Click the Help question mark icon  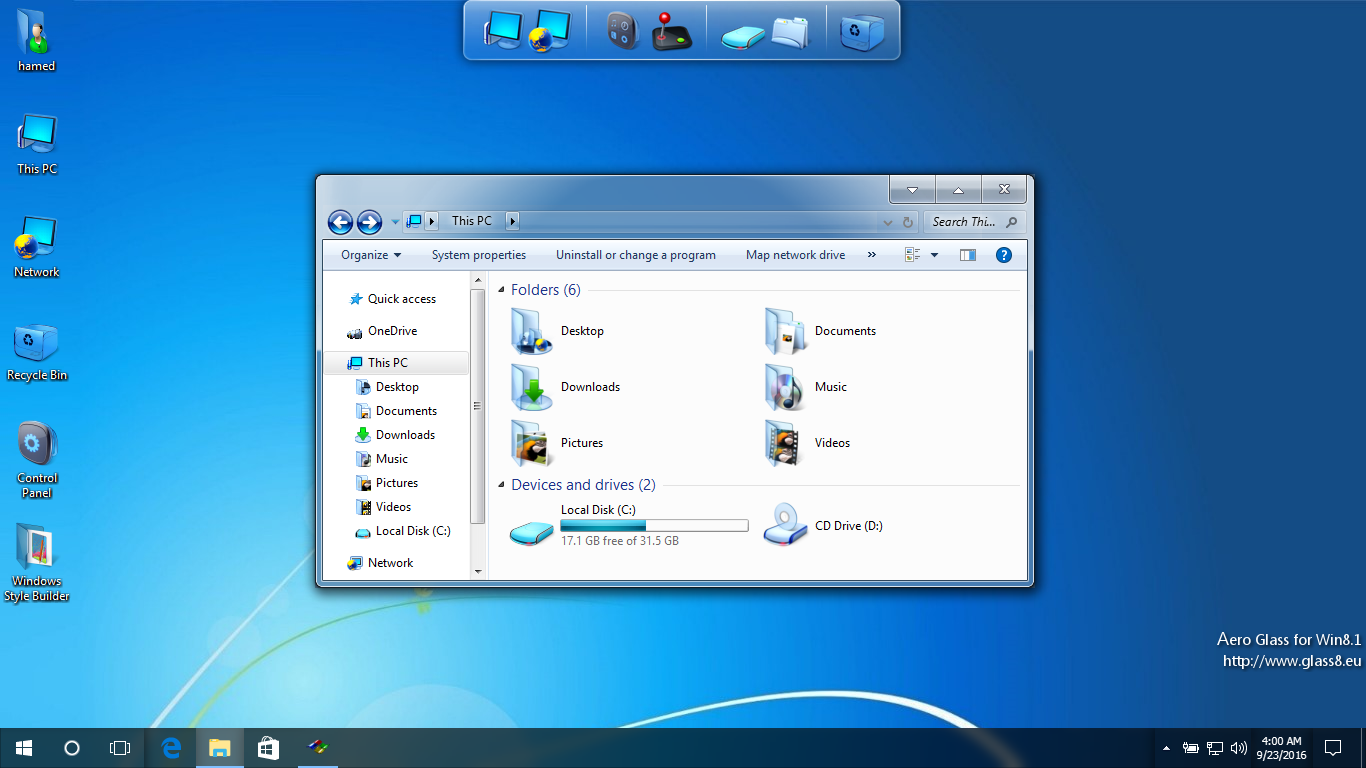pyautogui.click(x=1004, y=255)
